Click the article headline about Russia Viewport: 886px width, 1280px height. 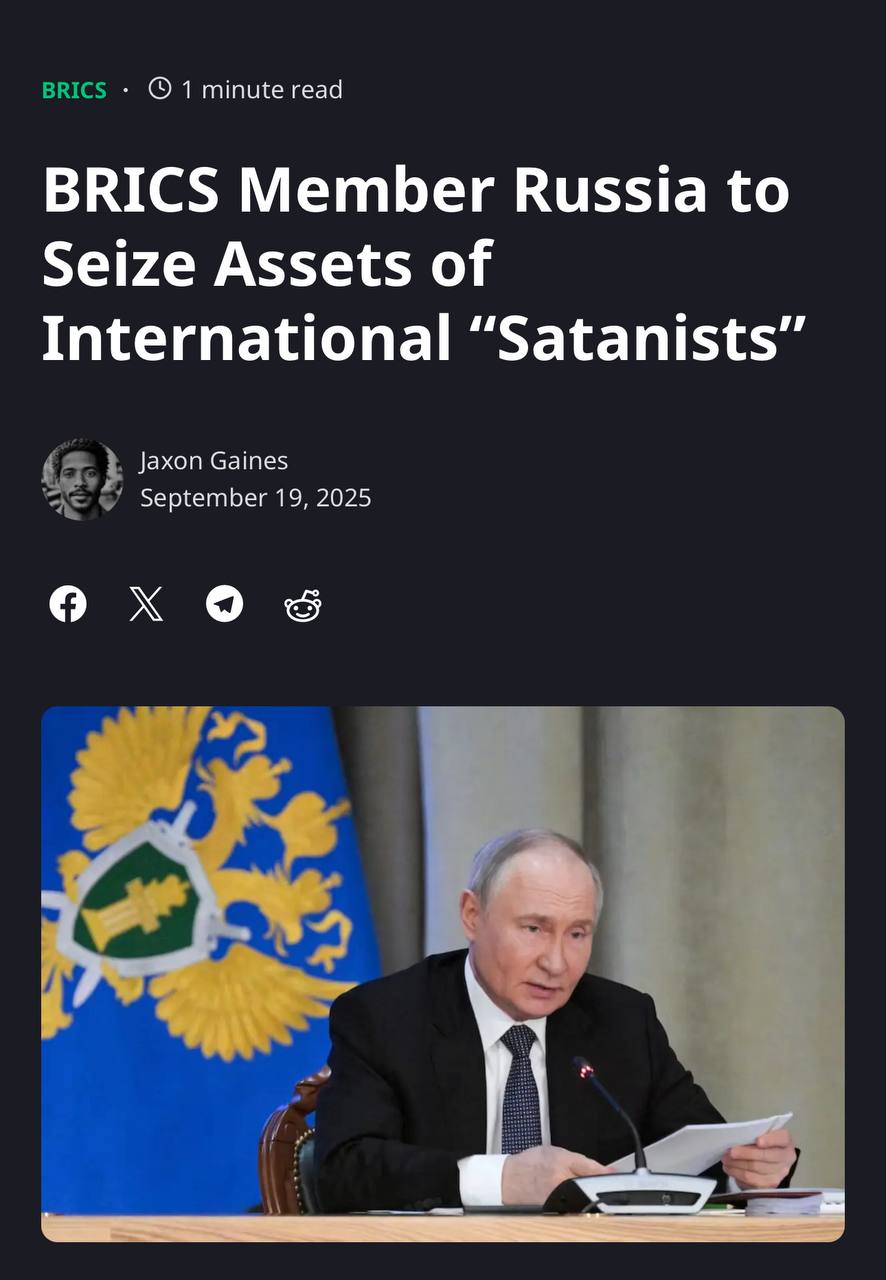click(416, 264)
